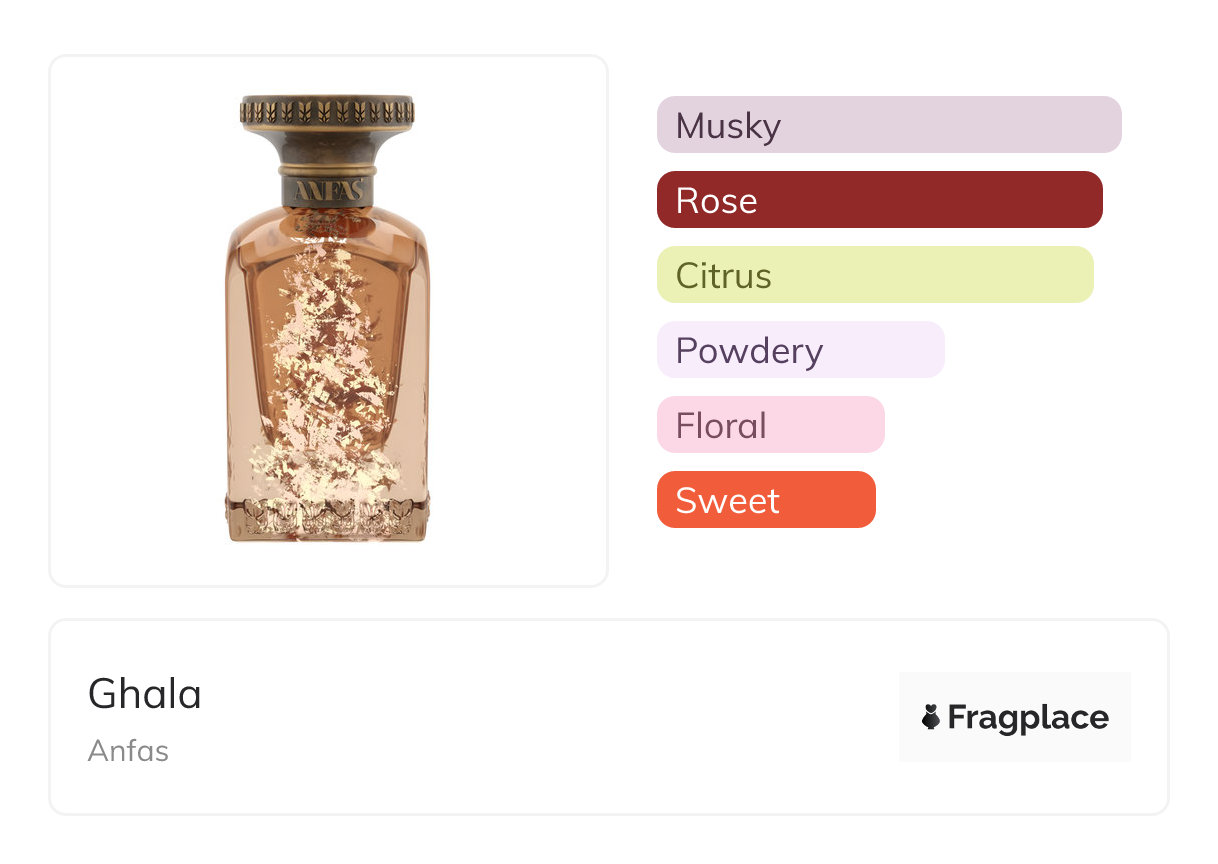
Task: Click the Fragplace bottle icon in logo
Action: tap(931, 717)
